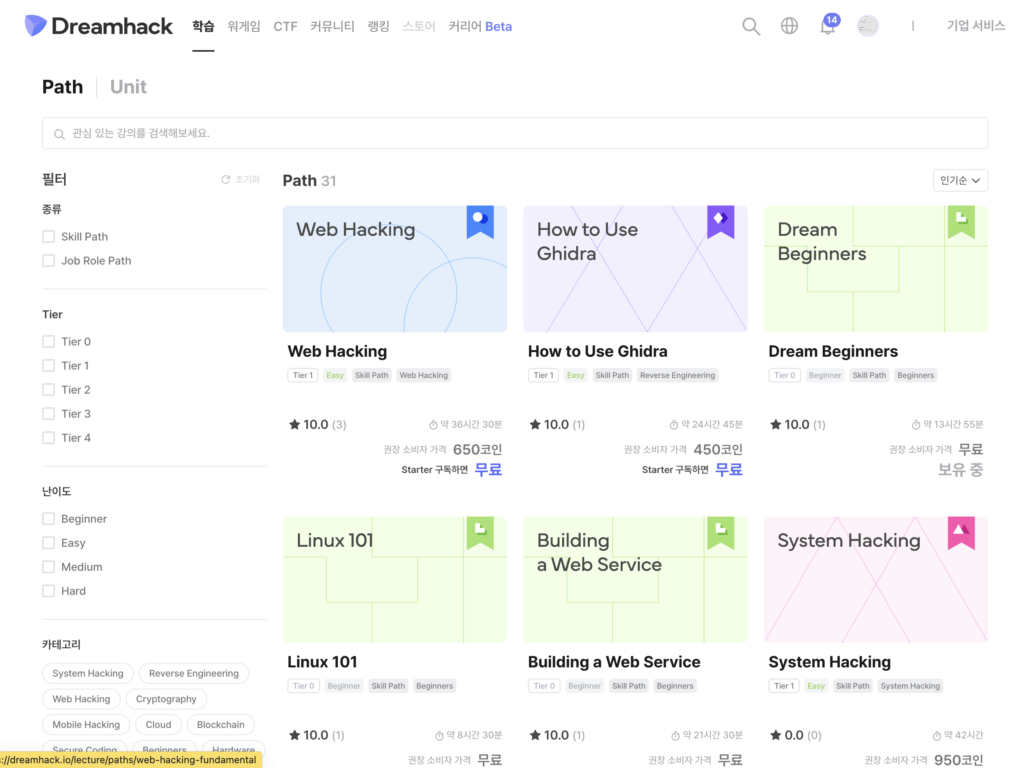Click the bookmark icon on Building a Web Service card
This screenshot has height=768, width=1024.
point(720,533)
